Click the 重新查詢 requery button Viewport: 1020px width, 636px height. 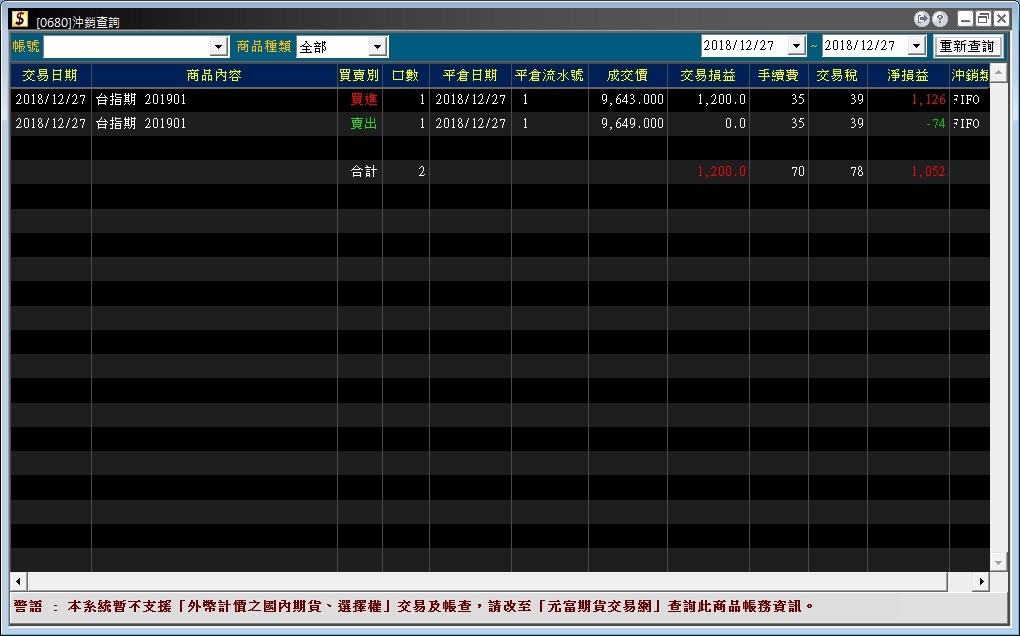pyautogui.click(x=967, y=46)
